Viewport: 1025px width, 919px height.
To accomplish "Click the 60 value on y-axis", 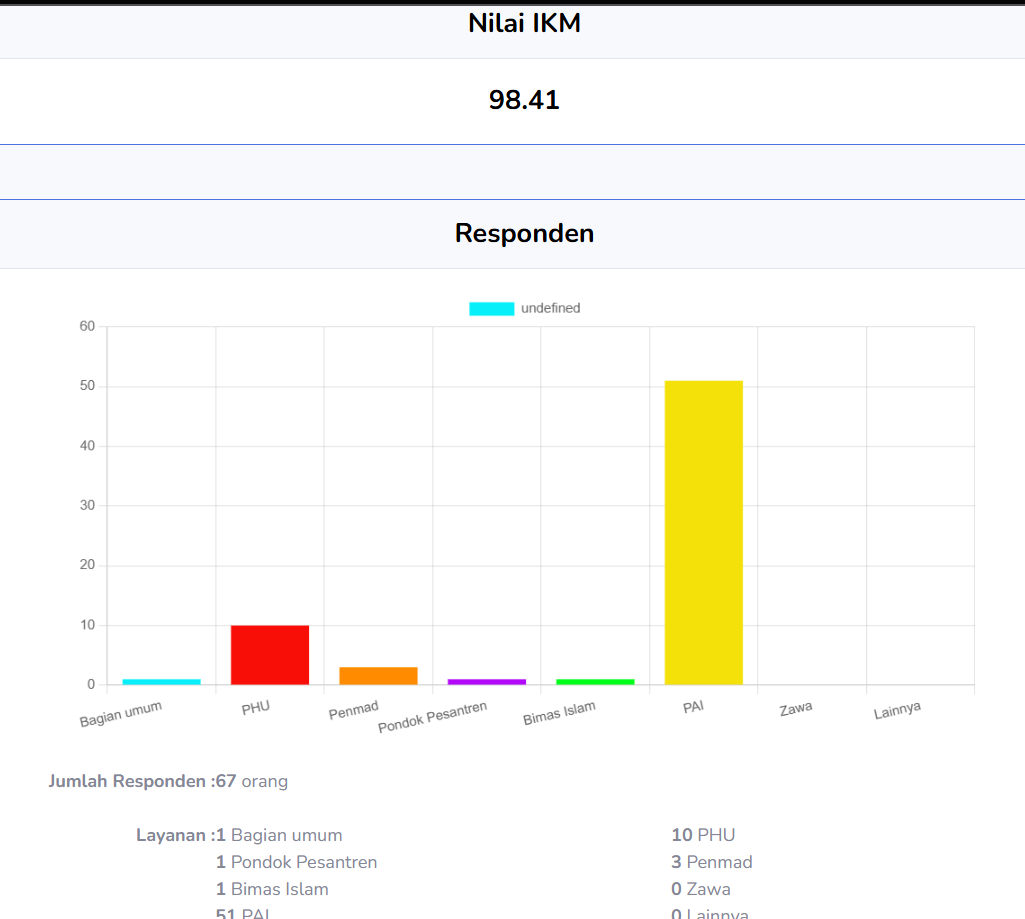I will tap(87, 326).
